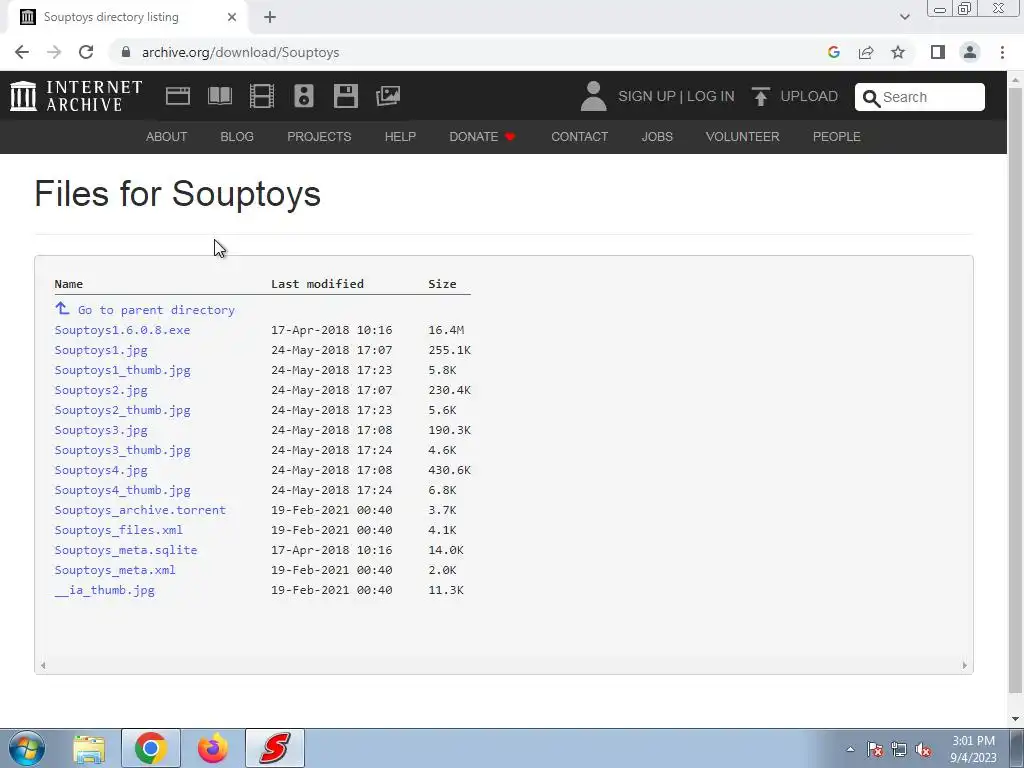Open Souptoys_meta.sqlite link
The width and height of the screenshot is (1024, 768).
pyautogui.click(x=125, y=550)
